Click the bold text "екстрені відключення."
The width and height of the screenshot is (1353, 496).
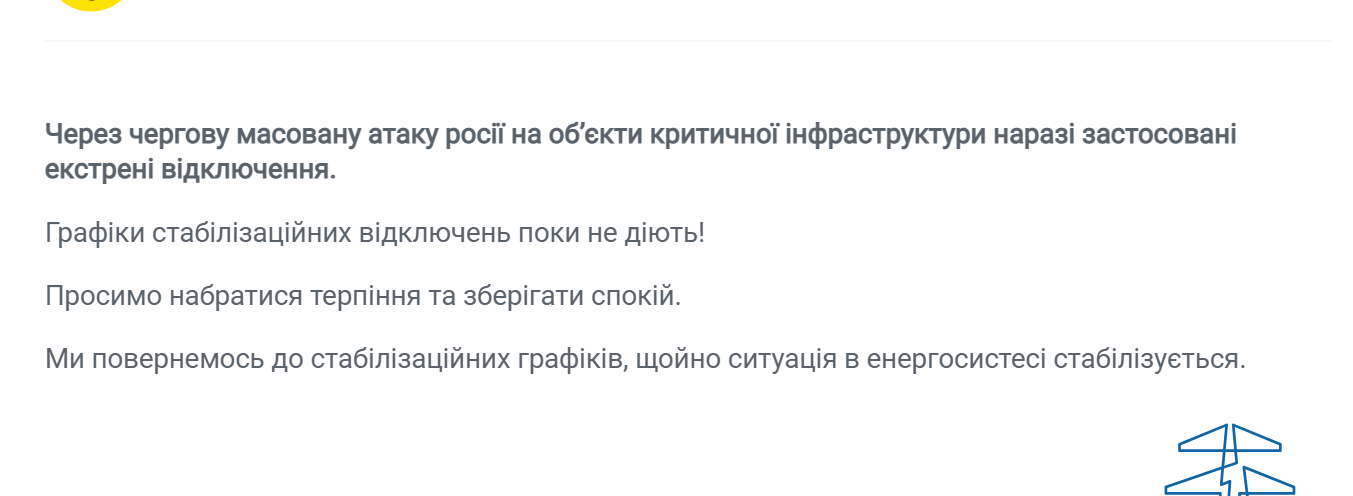click(x=191, y=169)
